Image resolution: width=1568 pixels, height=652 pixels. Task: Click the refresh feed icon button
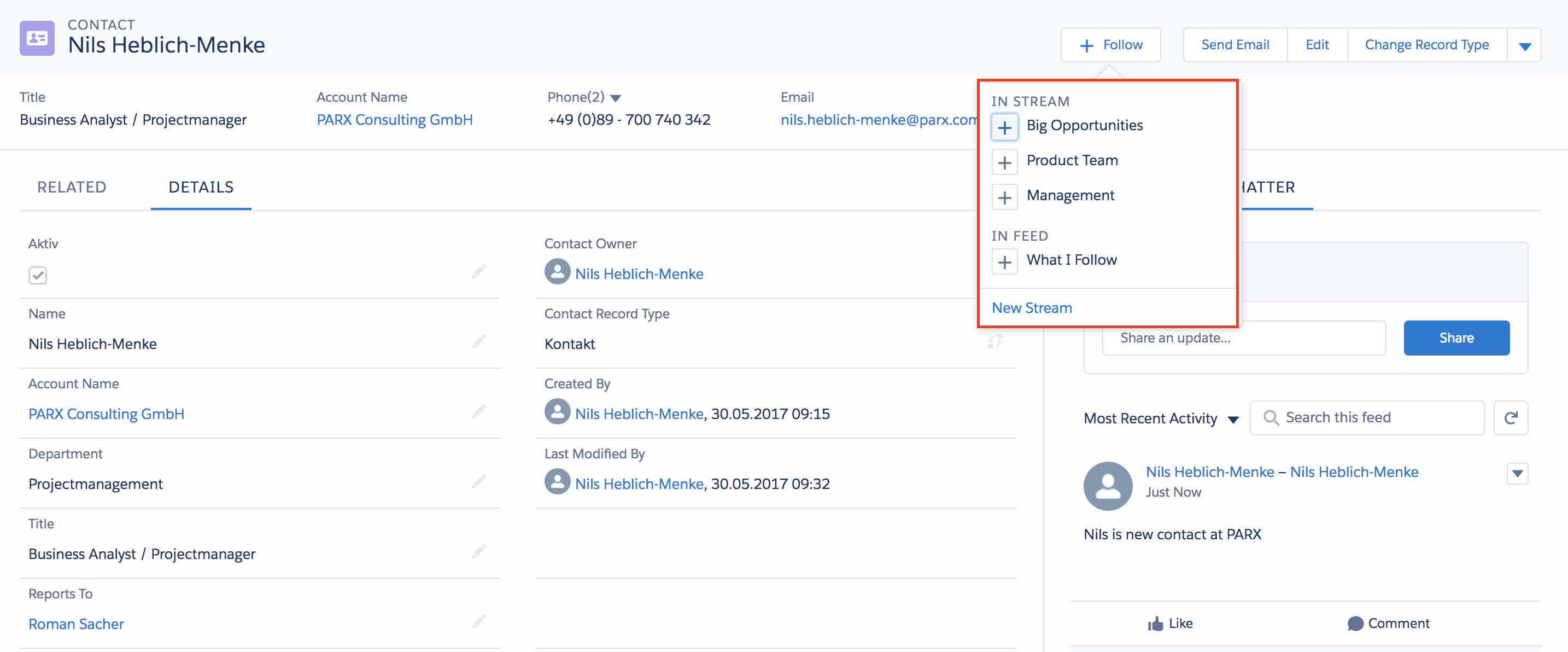tap(1510, 418)
